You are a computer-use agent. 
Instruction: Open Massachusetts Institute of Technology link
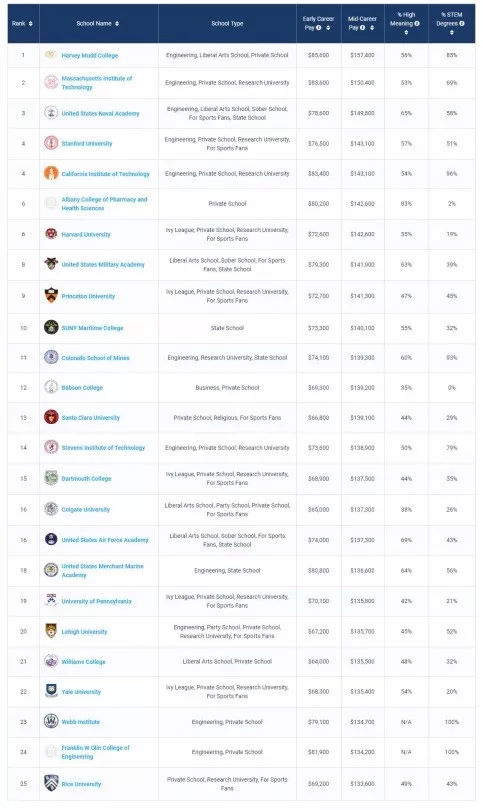(97, 83)
